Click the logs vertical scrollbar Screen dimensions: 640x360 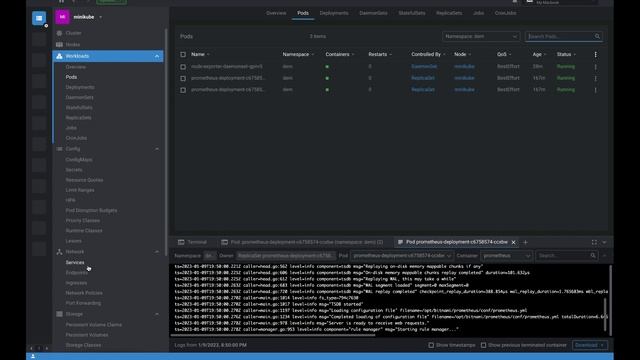coord(605,314)
